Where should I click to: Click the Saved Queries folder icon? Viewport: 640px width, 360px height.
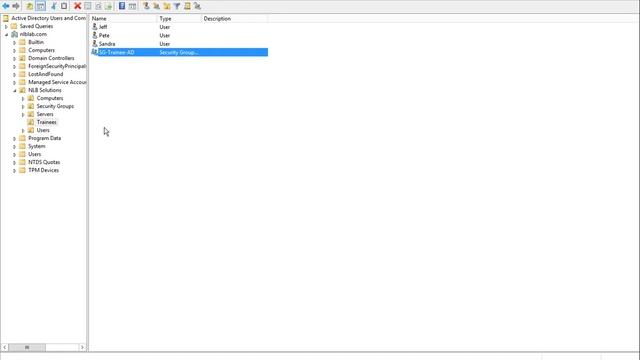click(x=14, y=26)
